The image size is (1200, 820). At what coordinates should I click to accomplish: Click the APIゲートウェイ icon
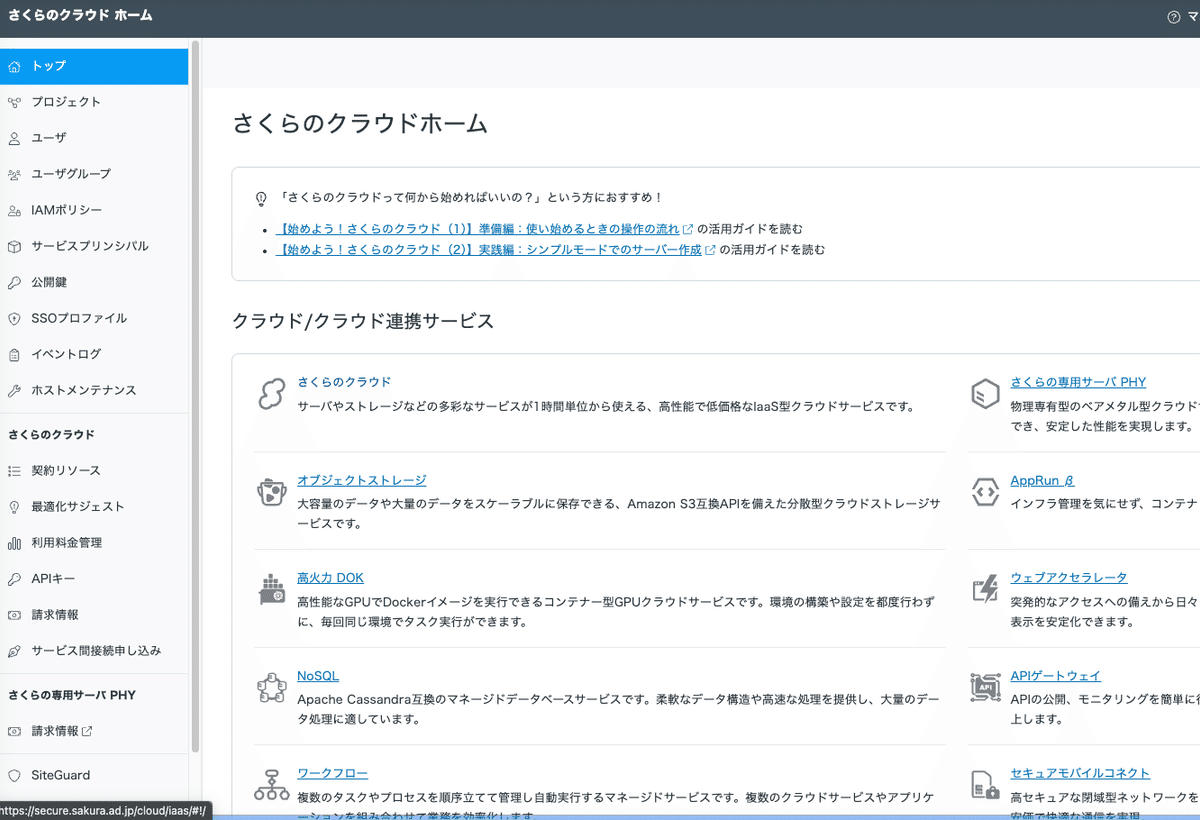click(986, 687)
